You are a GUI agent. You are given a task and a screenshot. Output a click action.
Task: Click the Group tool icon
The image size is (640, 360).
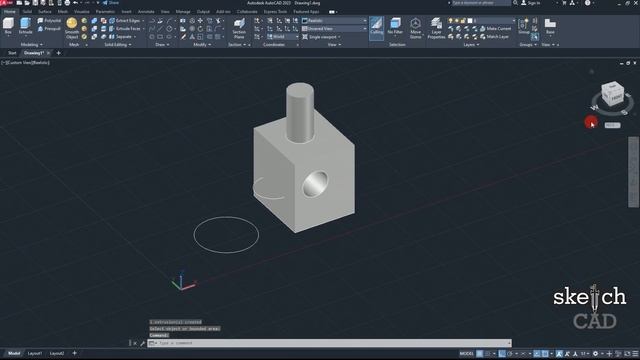pyautogui.click(x=524, y=26)
